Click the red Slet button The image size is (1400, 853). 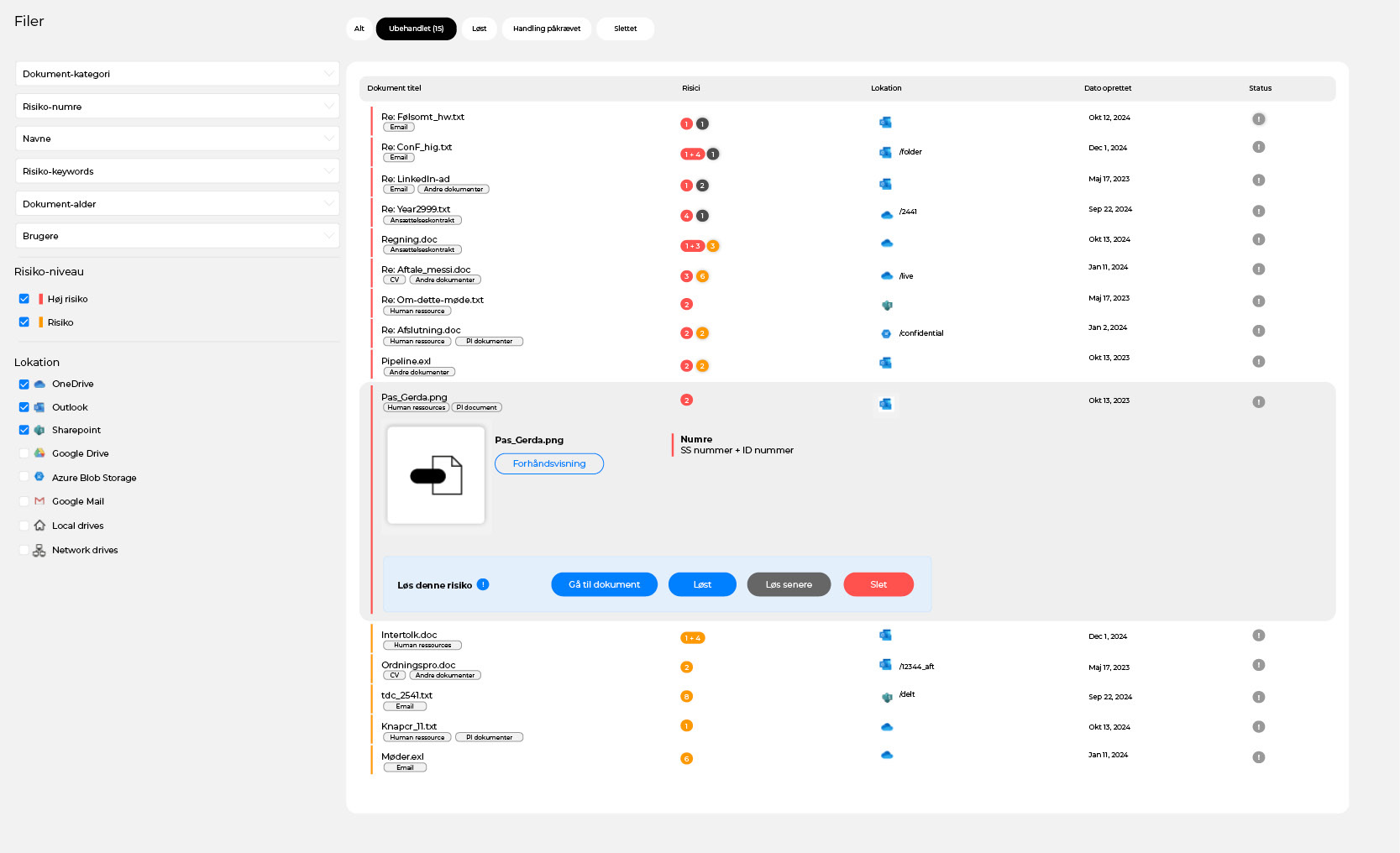tap(878, 584)
